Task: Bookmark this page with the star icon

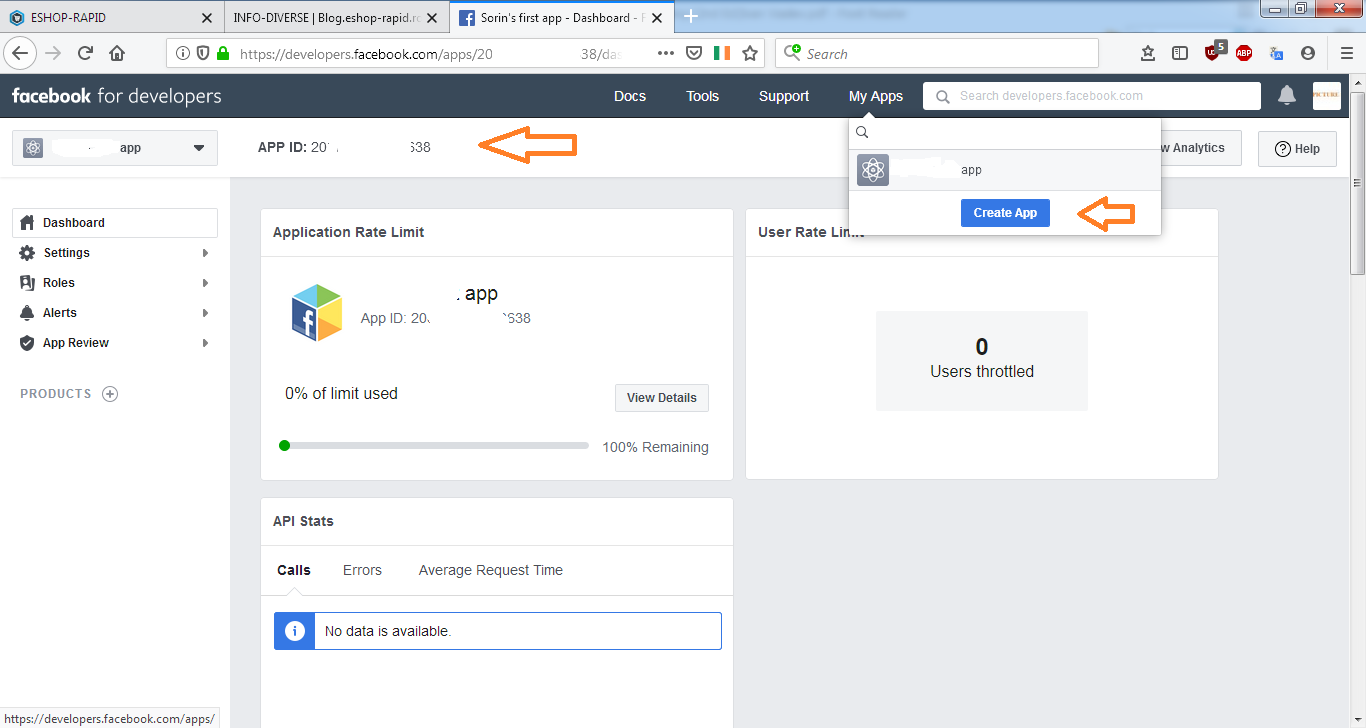Action: click(x=750, y=53)
